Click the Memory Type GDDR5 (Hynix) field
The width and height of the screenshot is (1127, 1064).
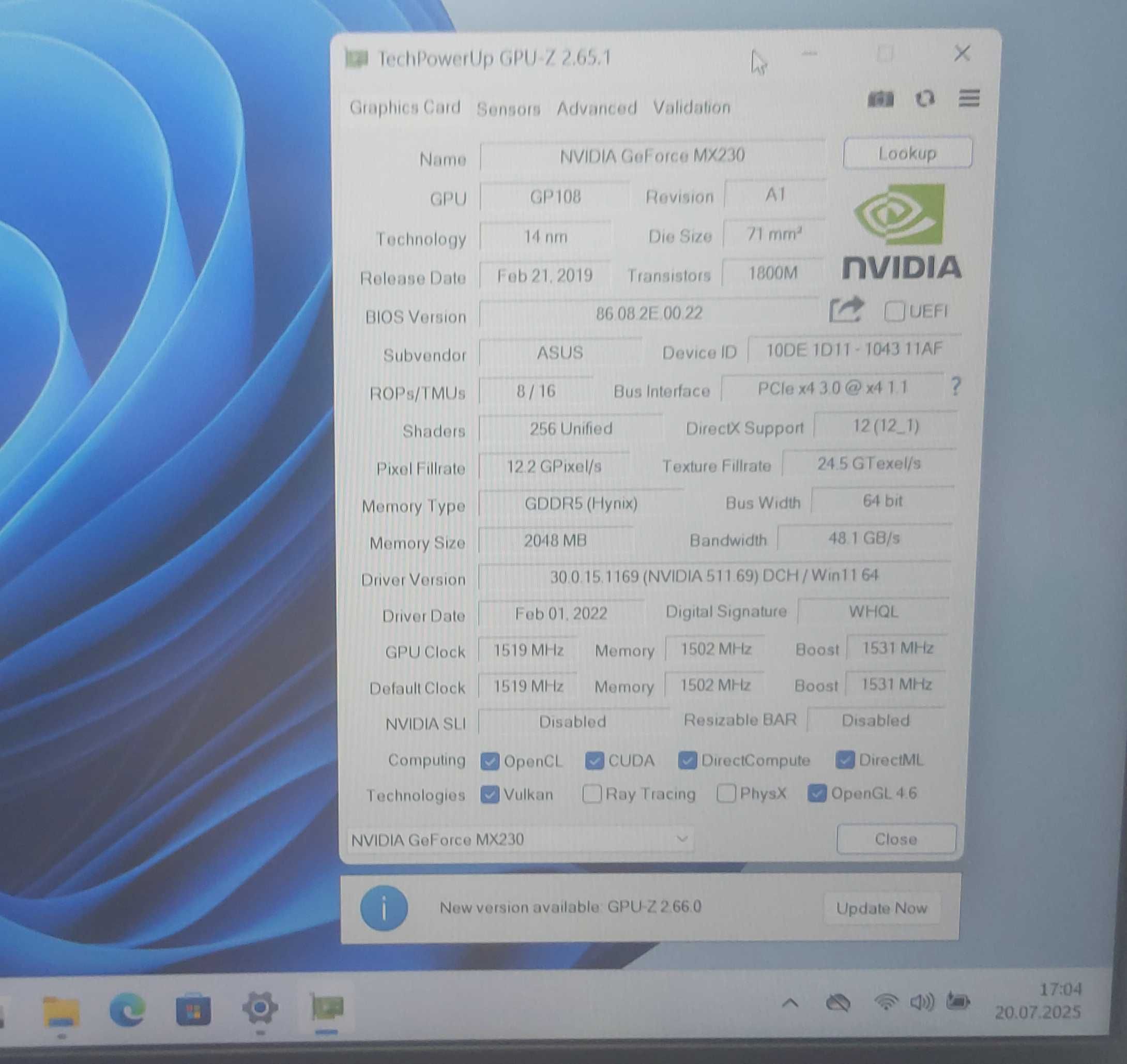[x=581, y=503]
